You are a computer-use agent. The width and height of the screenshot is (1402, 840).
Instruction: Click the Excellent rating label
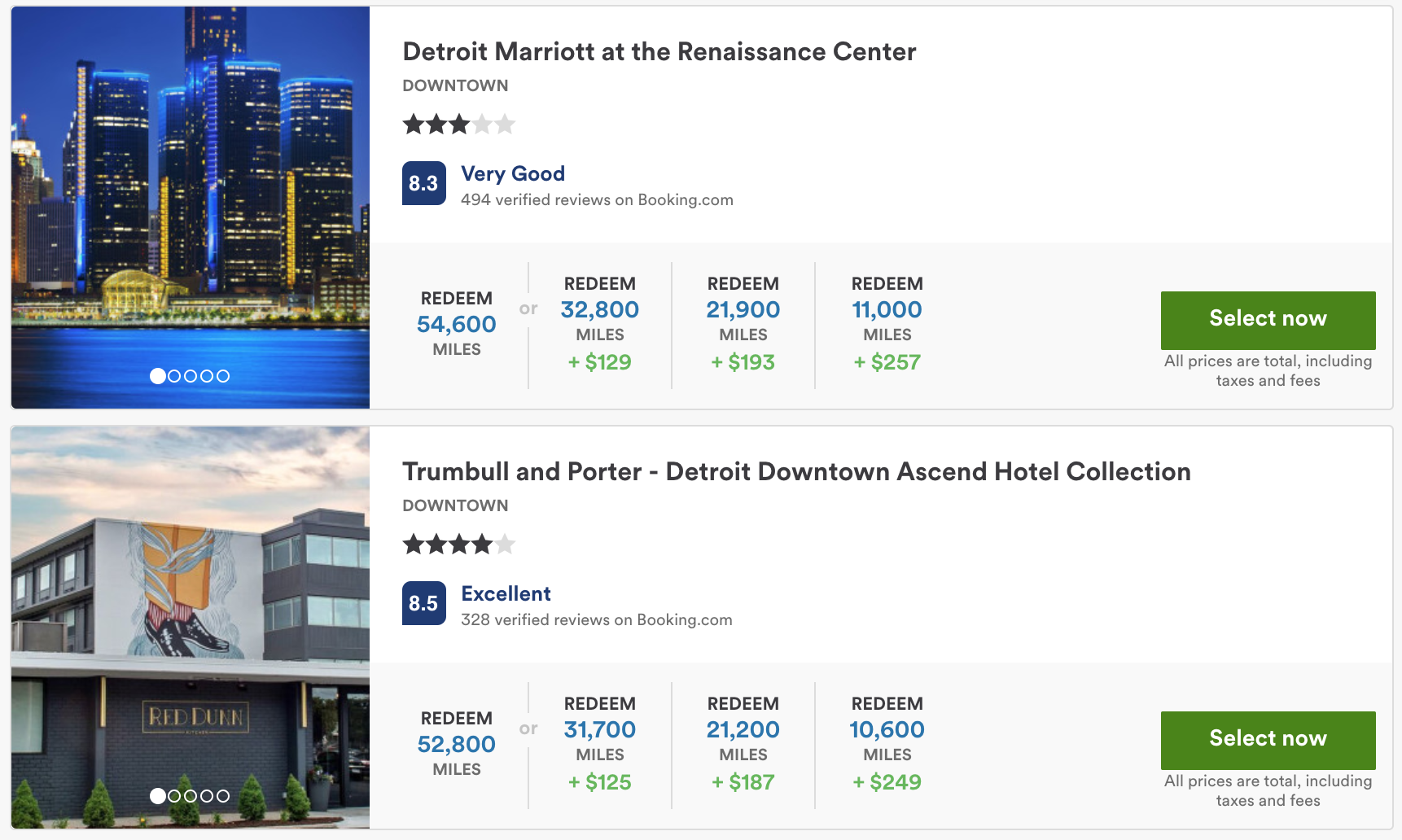pos(506,593)
